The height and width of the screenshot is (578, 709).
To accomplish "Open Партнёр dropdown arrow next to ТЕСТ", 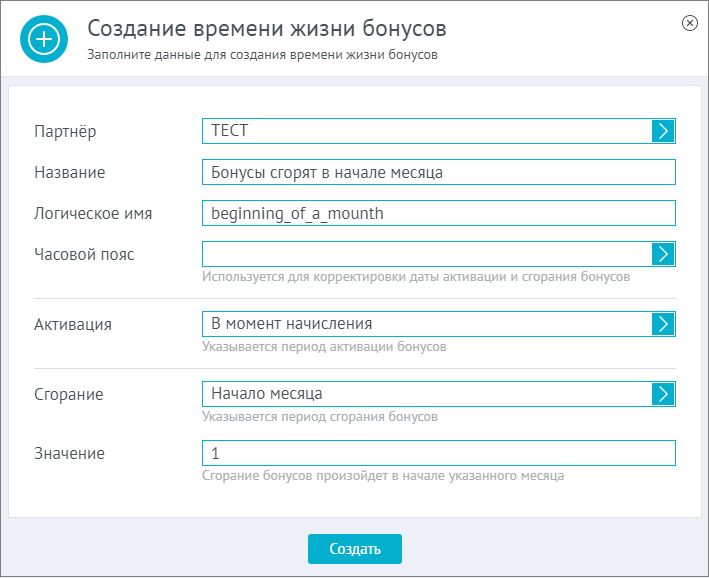I will pos(663,131).
